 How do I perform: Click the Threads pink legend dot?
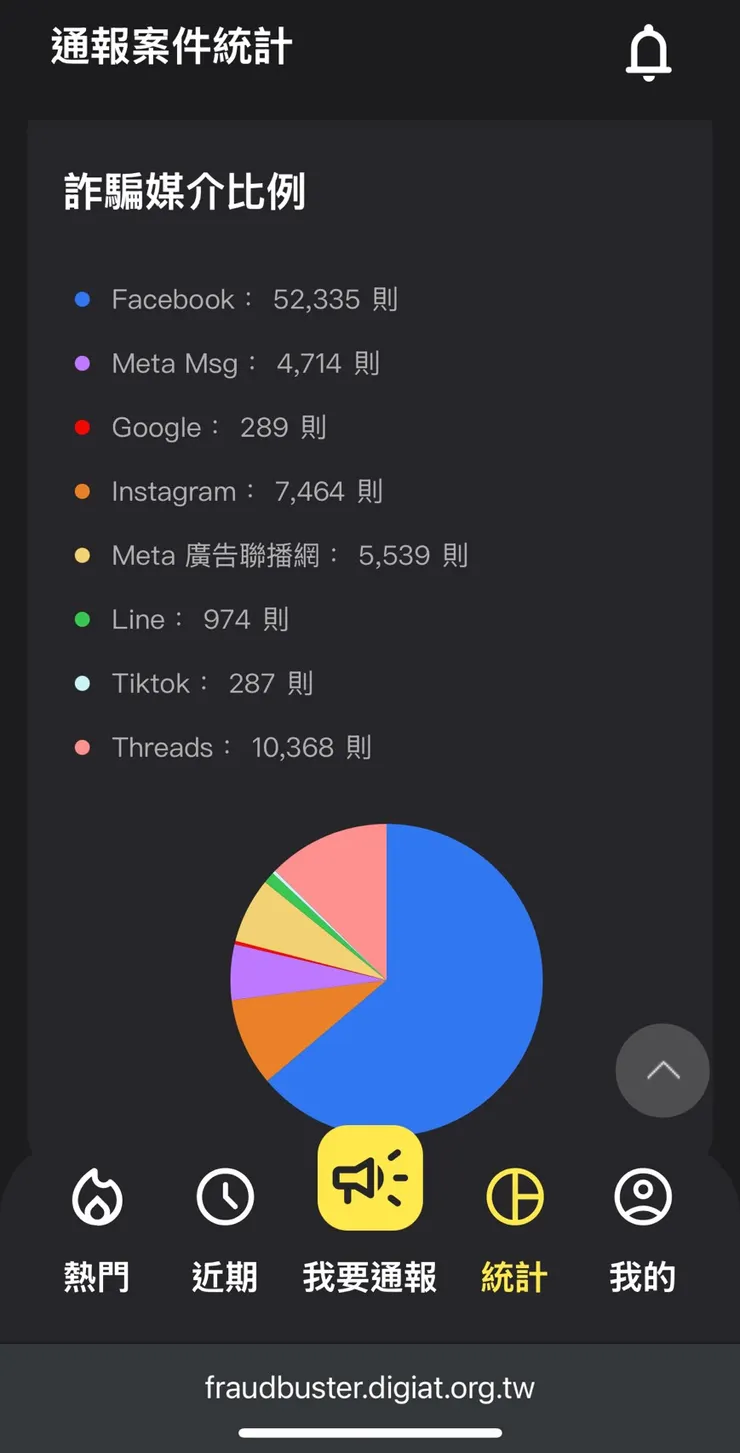pos(83,747)
